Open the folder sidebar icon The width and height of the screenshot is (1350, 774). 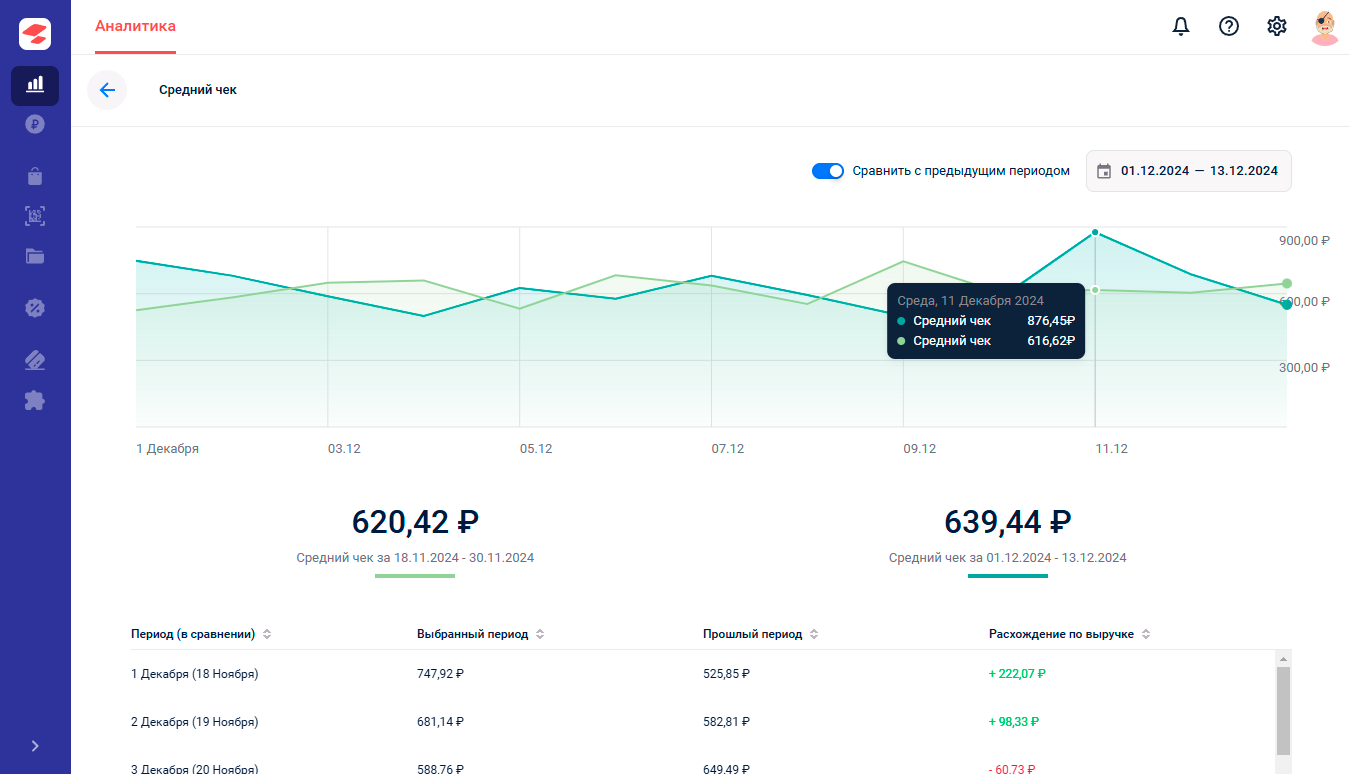[35, 256]
